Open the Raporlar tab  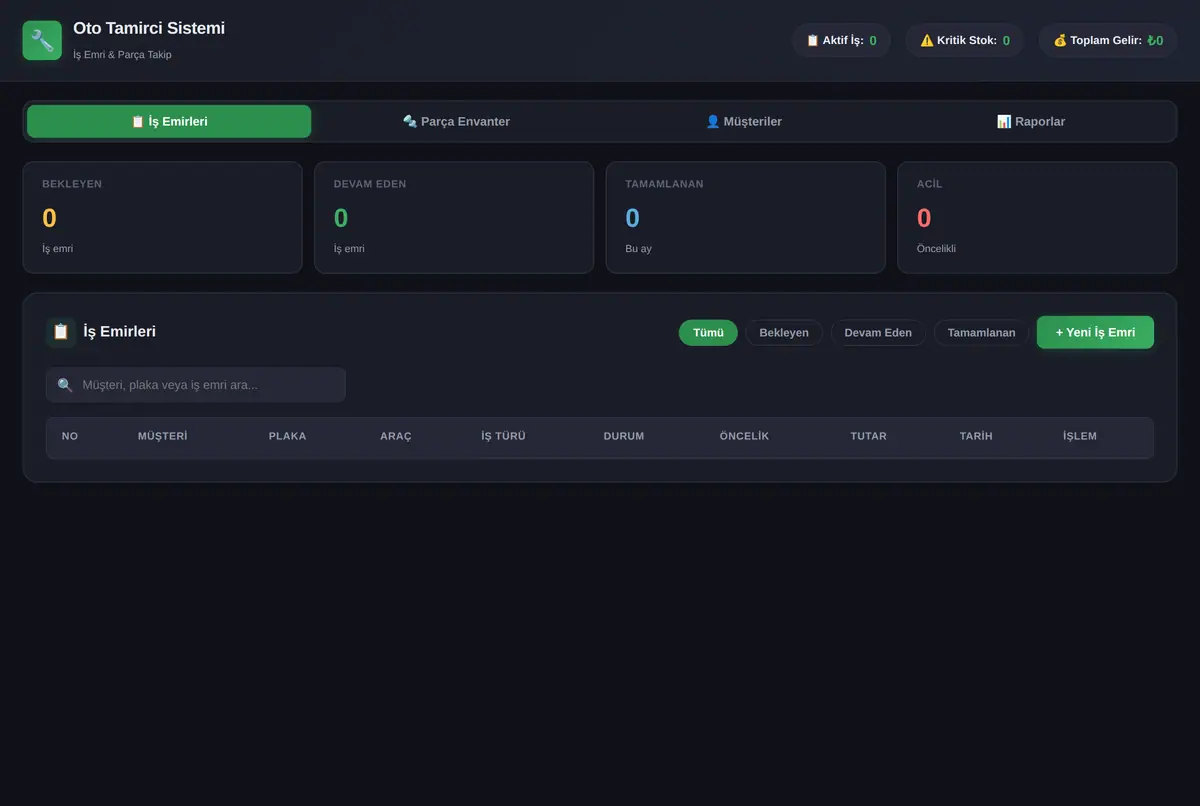coord(1031,121)
